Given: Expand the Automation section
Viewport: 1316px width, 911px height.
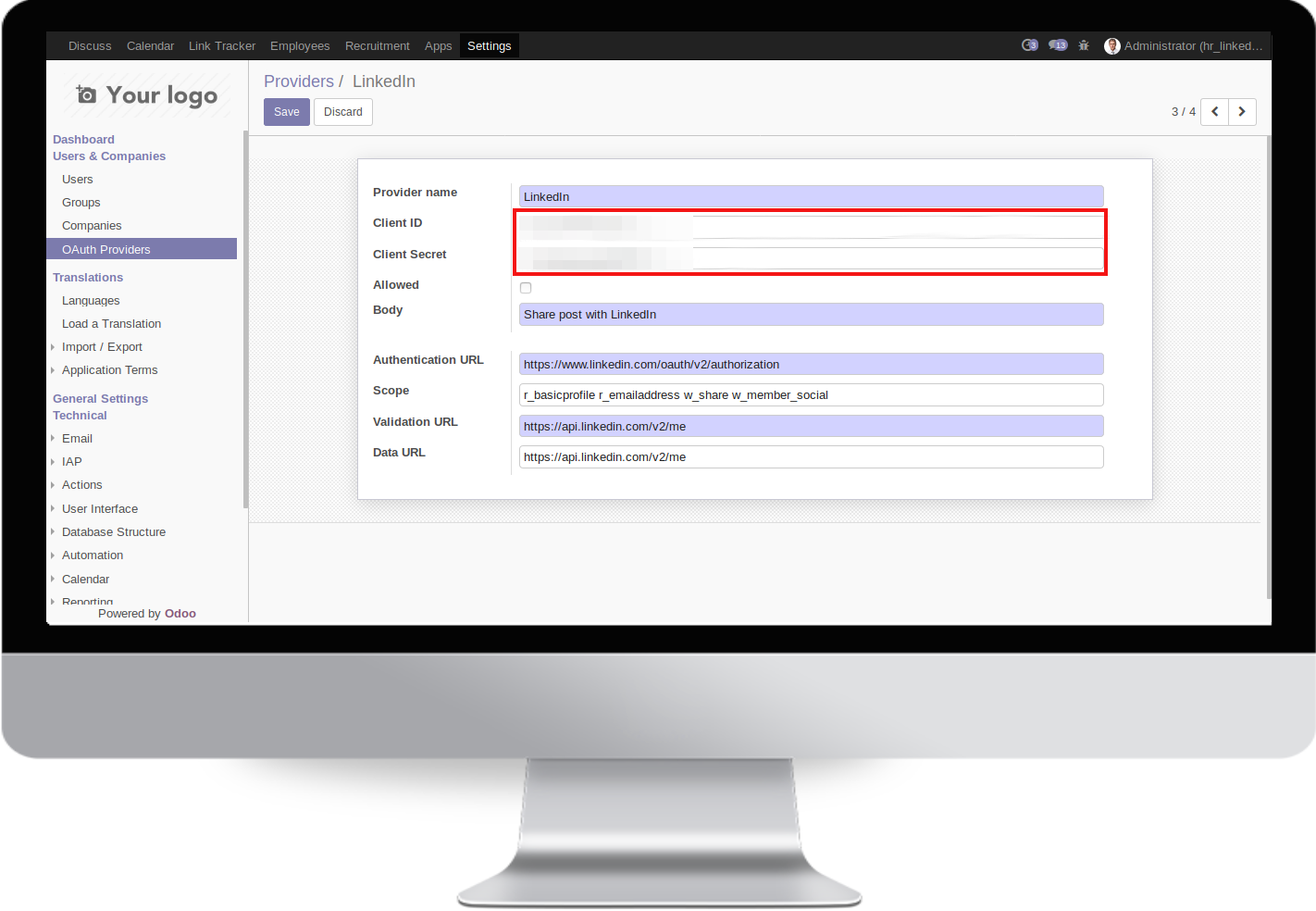Looking at the screenshot, I should (x=92, y=555).
